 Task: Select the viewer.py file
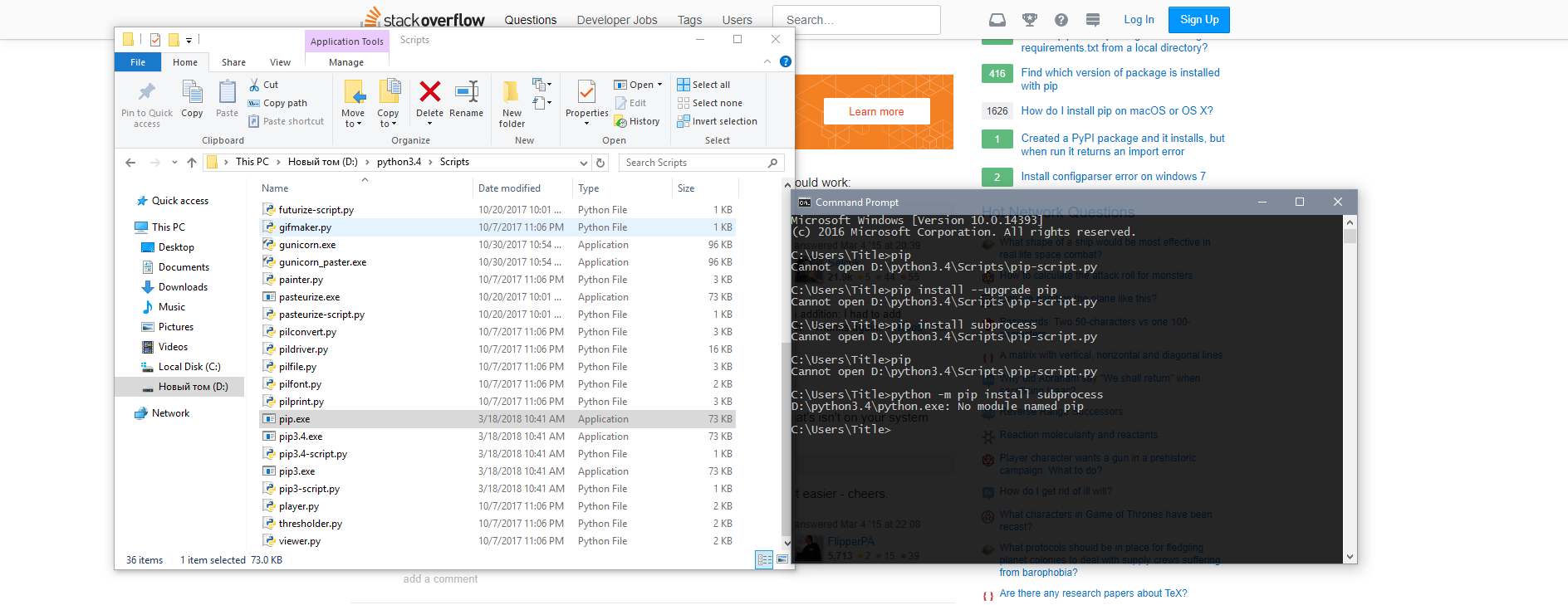(497, 541)
